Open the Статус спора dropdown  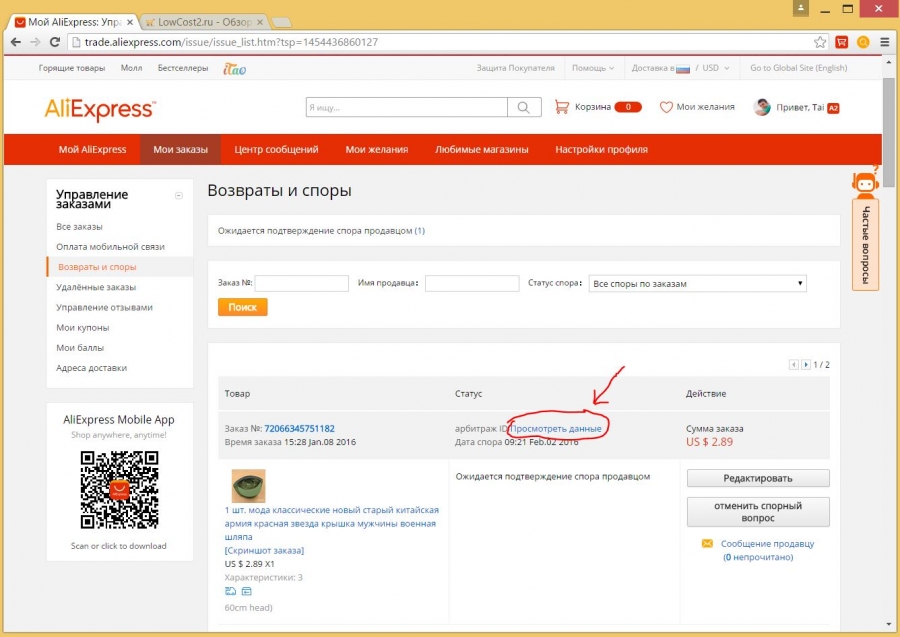tap(697, 283)
